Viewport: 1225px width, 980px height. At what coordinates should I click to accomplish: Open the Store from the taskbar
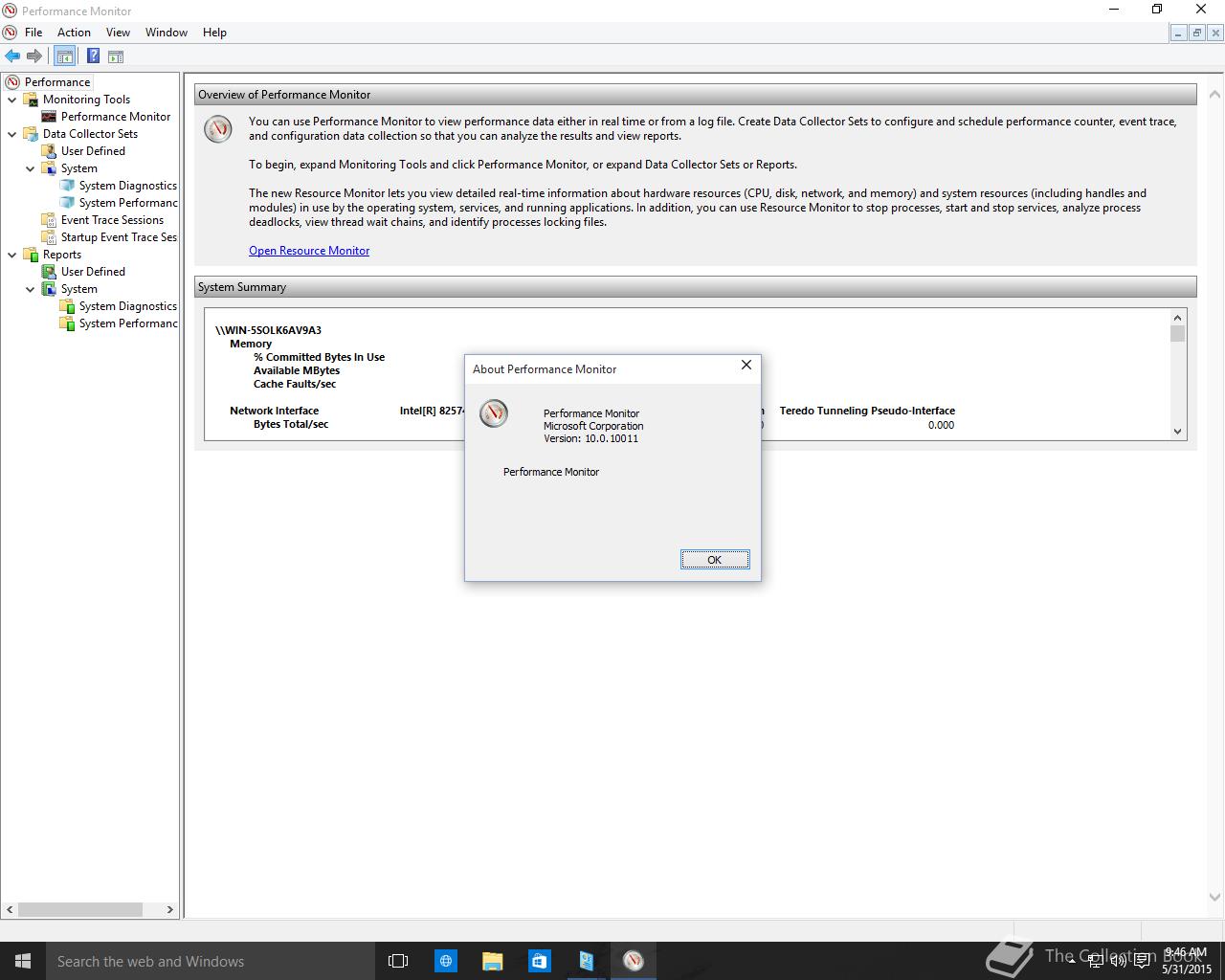click(x=539, y=961)
